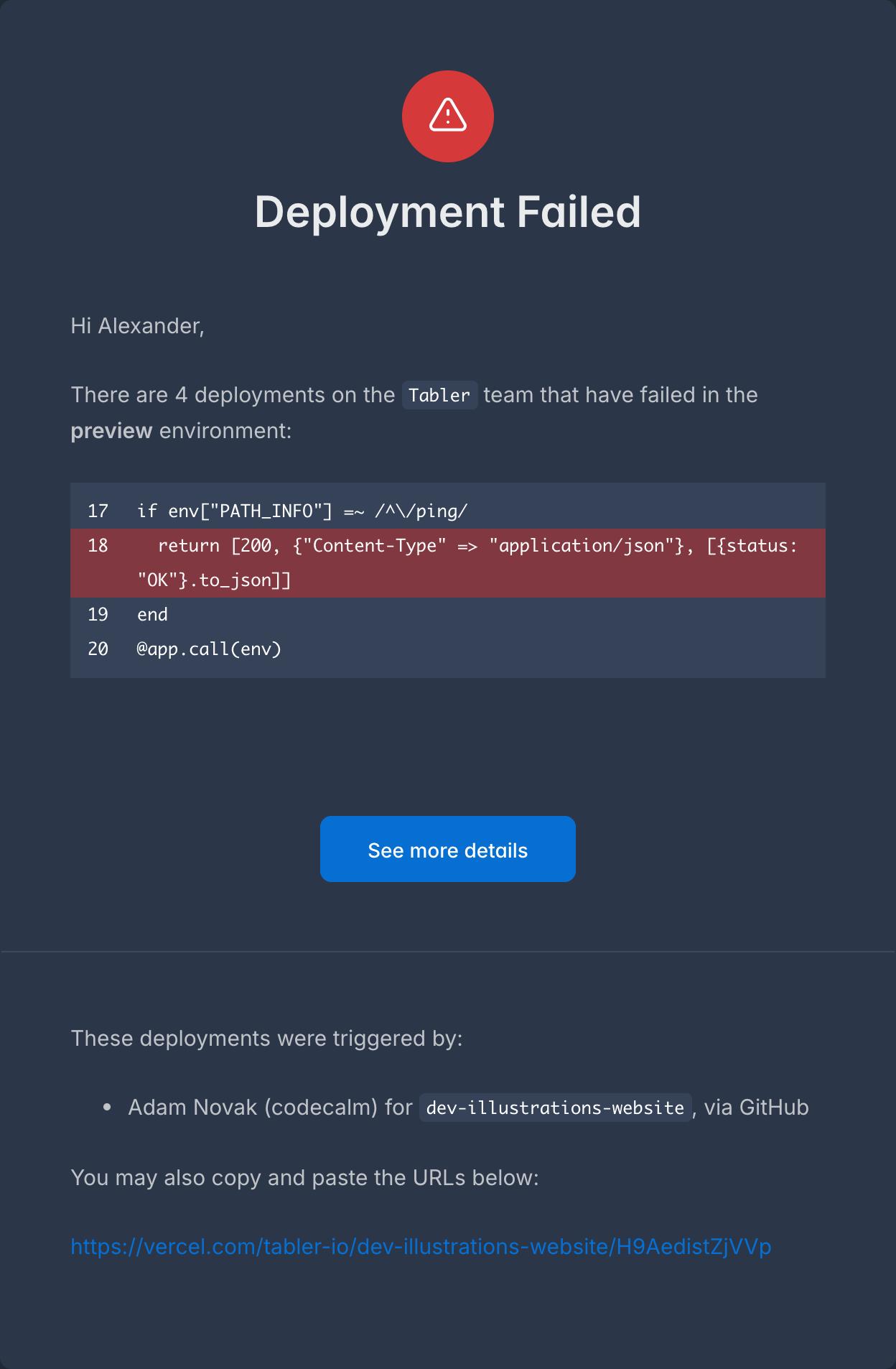Click line number 20 in code block
896x1369 pixels.
coord(98,649)
